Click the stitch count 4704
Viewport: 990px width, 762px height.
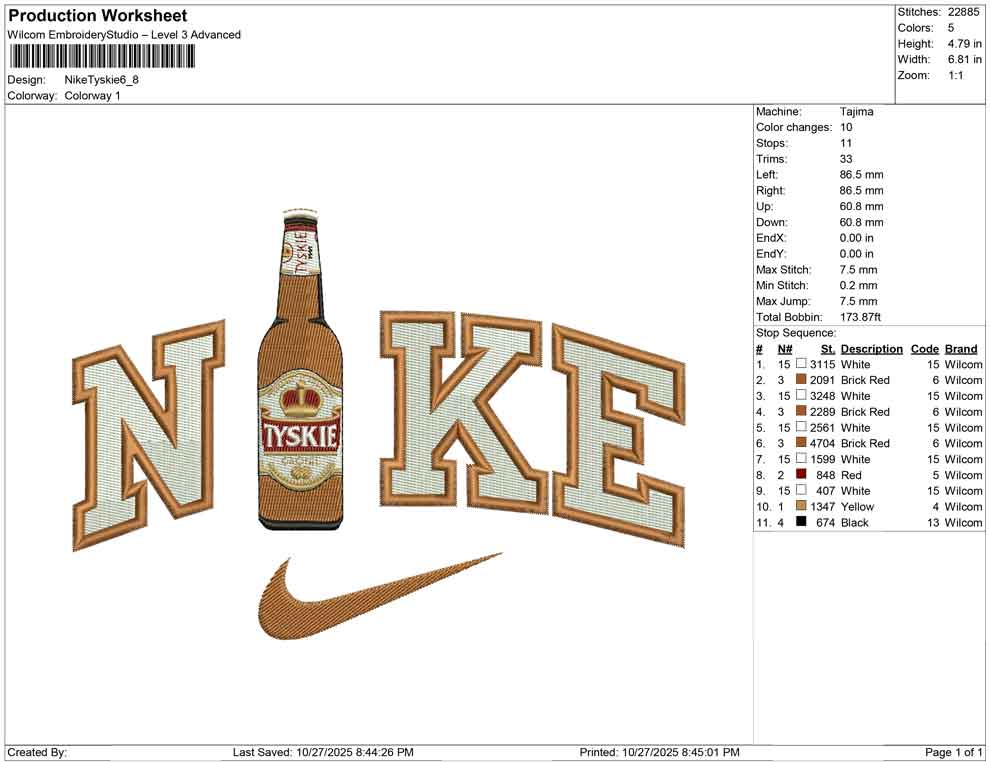click(x=823, y=443)
